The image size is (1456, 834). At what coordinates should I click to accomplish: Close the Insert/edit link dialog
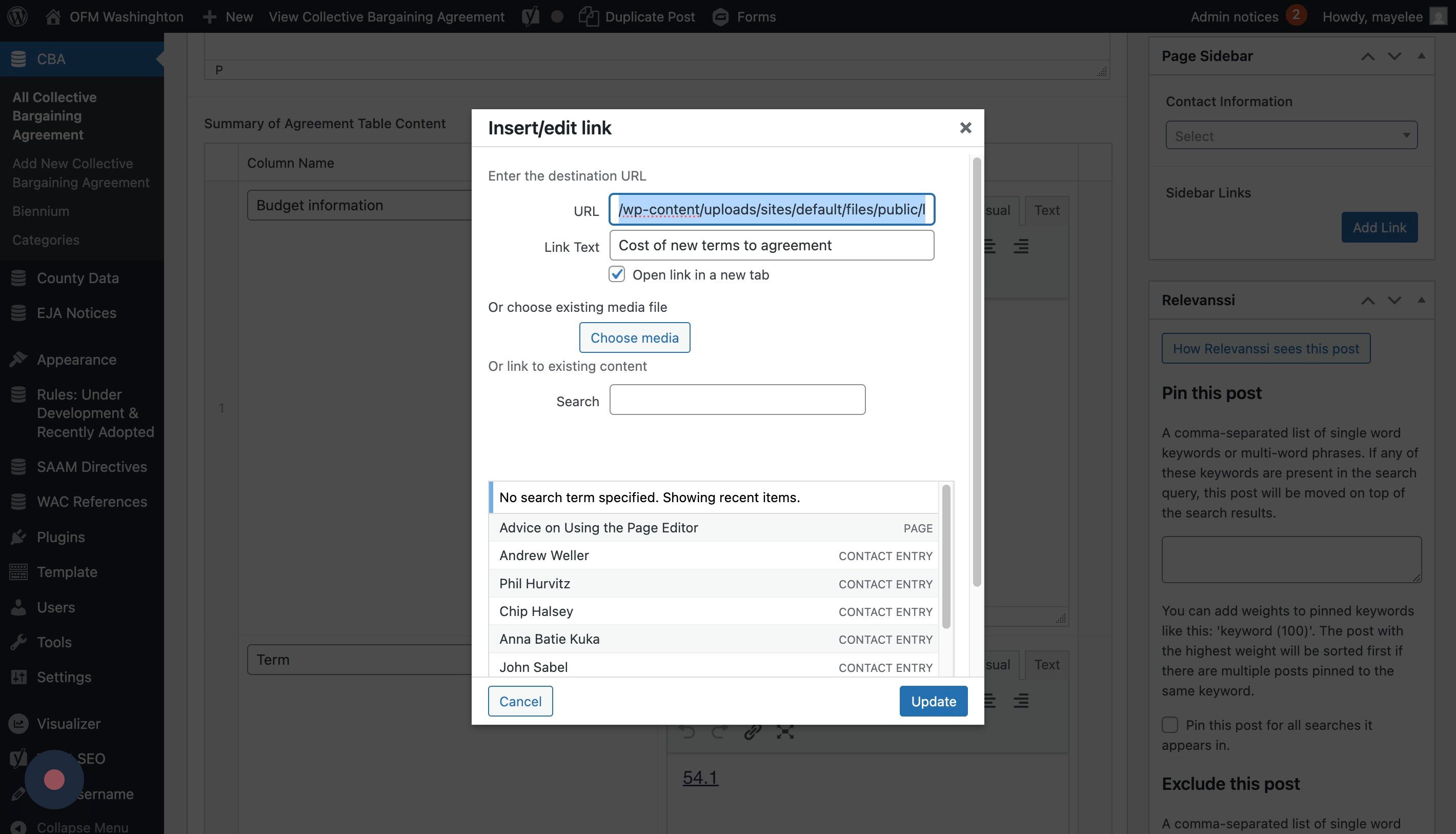coord(965,128)
